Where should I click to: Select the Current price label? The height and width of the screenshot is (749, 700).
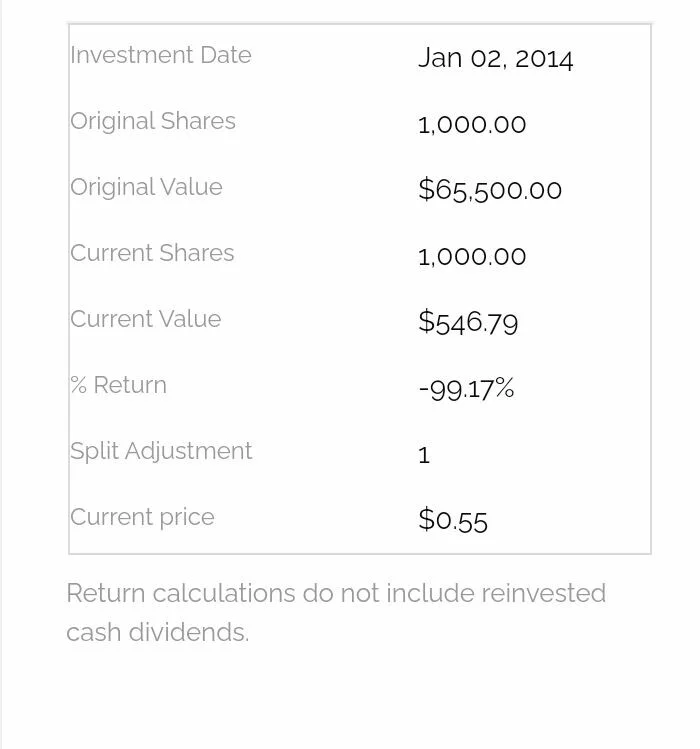[142, 517]
